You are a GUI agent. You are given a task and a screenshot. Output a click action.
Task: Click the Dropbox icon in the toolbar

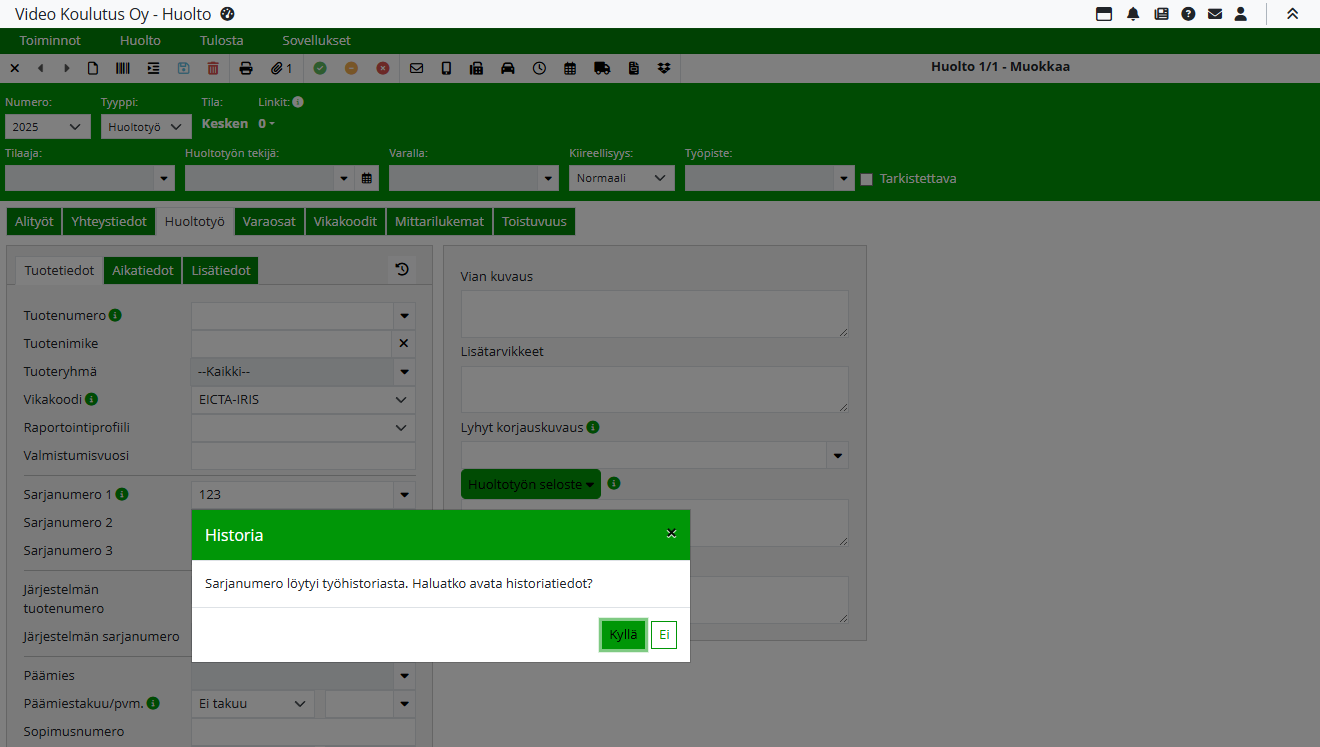[x=664, y=68]
